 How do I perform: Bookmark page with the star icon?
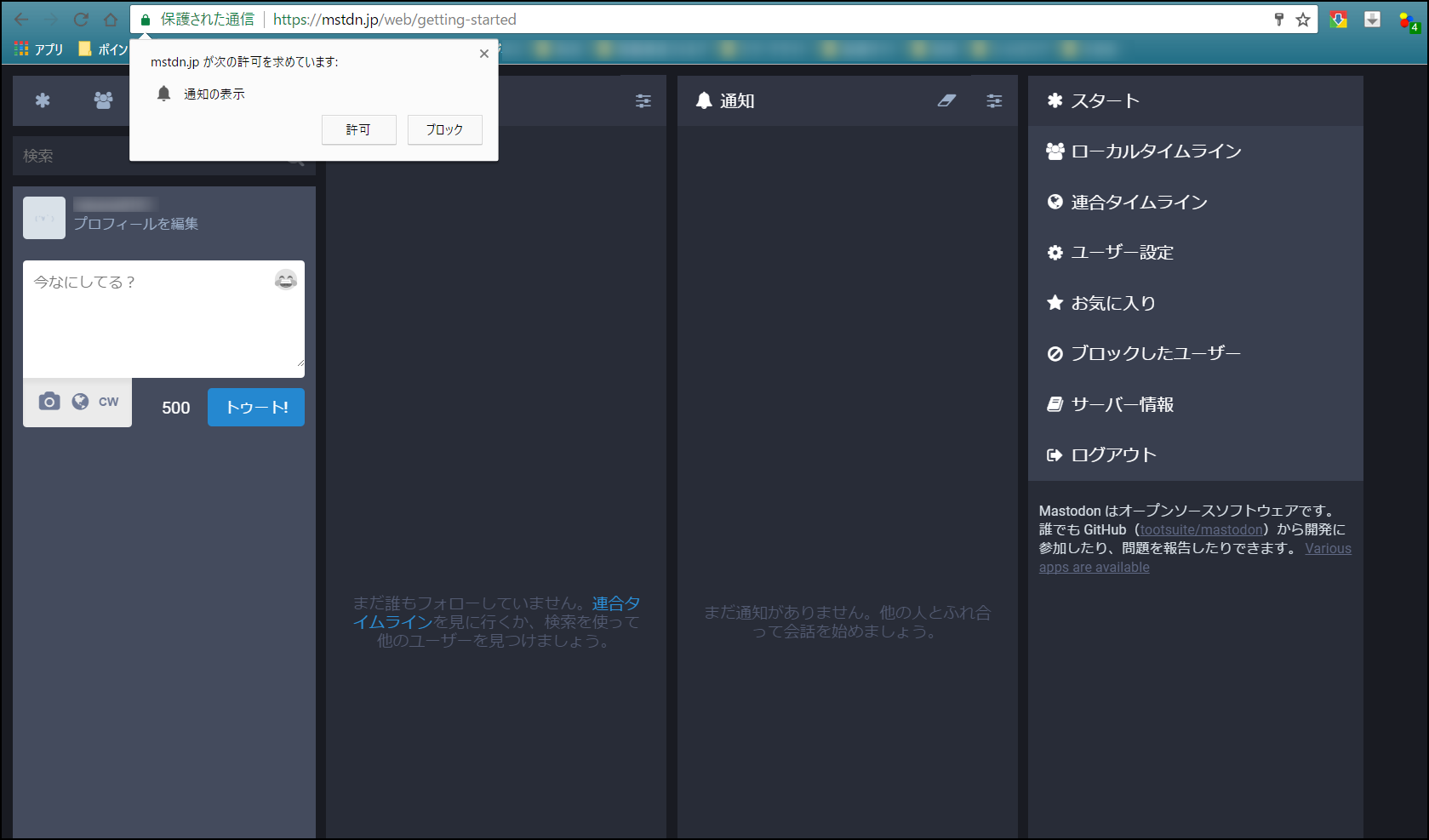pos(1302,20)
